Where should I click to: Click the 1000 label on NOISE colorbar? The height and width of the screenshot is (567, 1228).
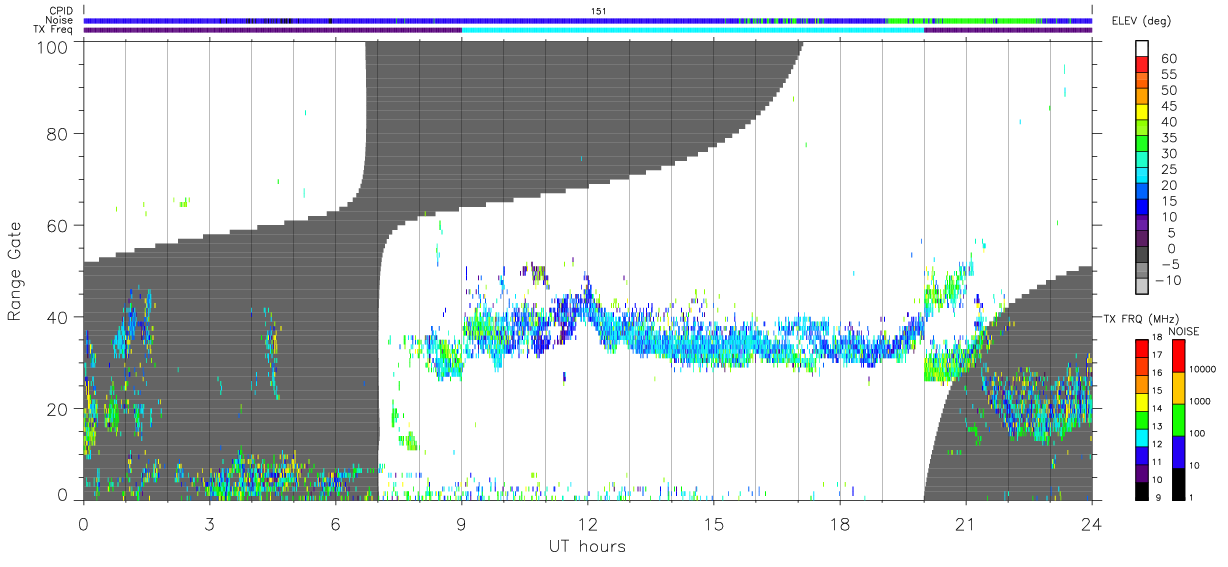1200,401
